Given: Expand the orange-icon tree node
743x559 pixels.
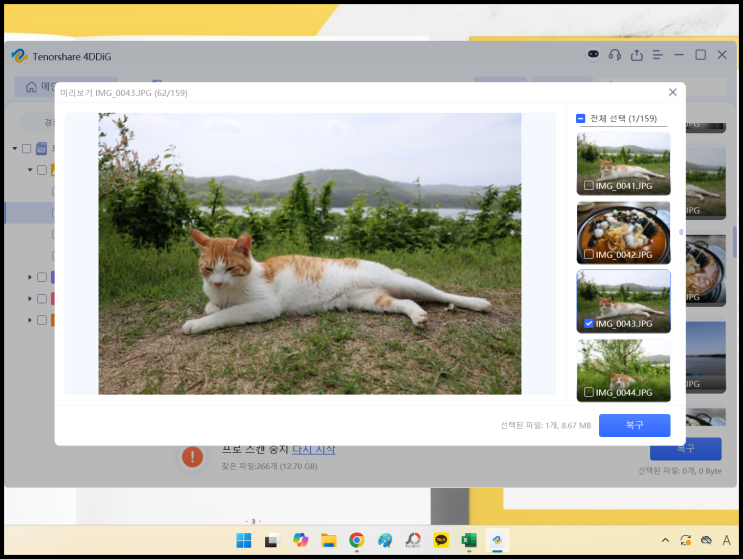Looking at the screenshot, I should click(30, 320).
